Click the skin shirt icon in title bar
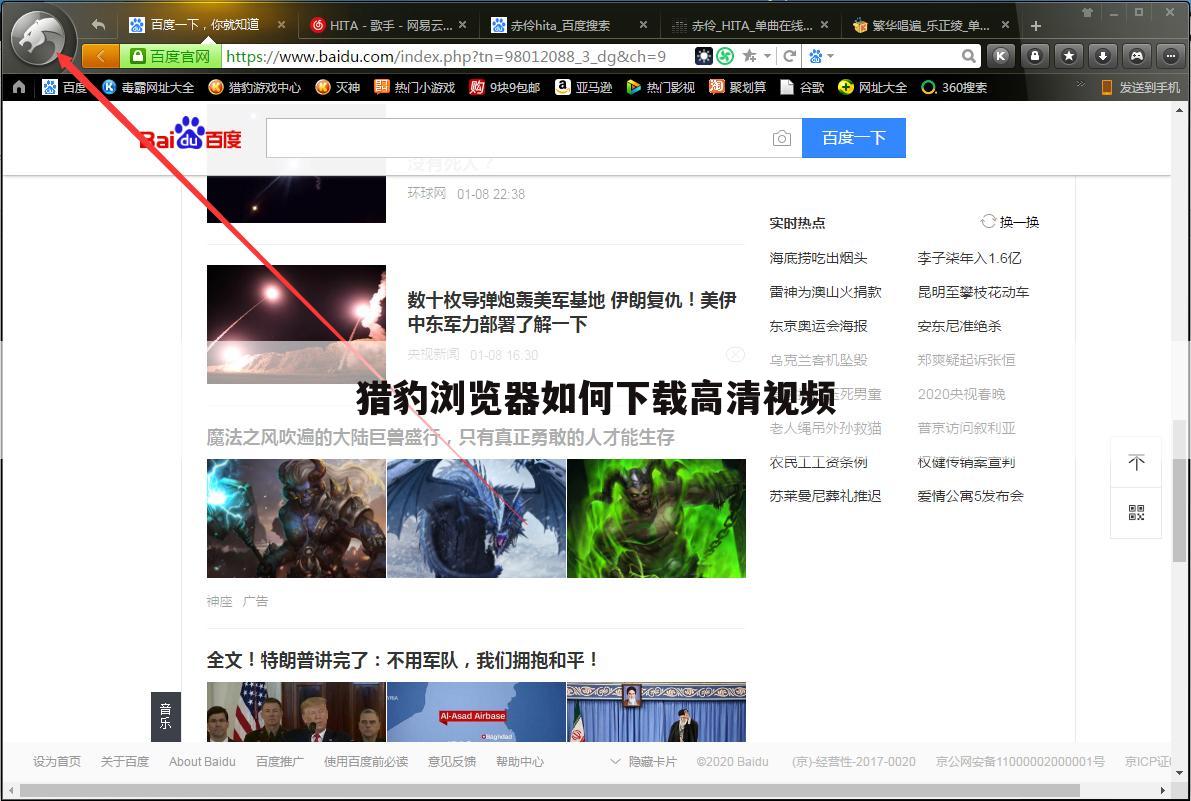 click(1087, 12)
